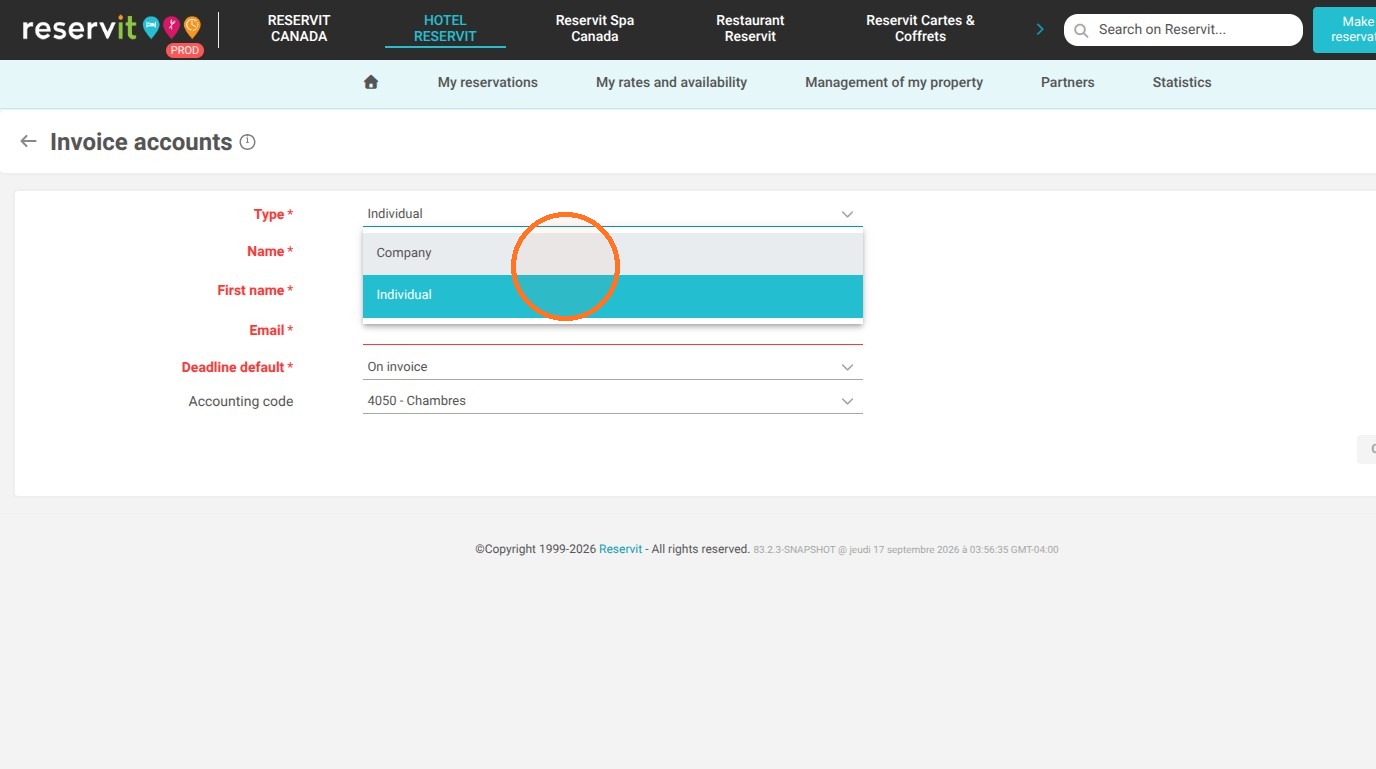Open the Partners menu
1376x769 pixels.
1067,83
